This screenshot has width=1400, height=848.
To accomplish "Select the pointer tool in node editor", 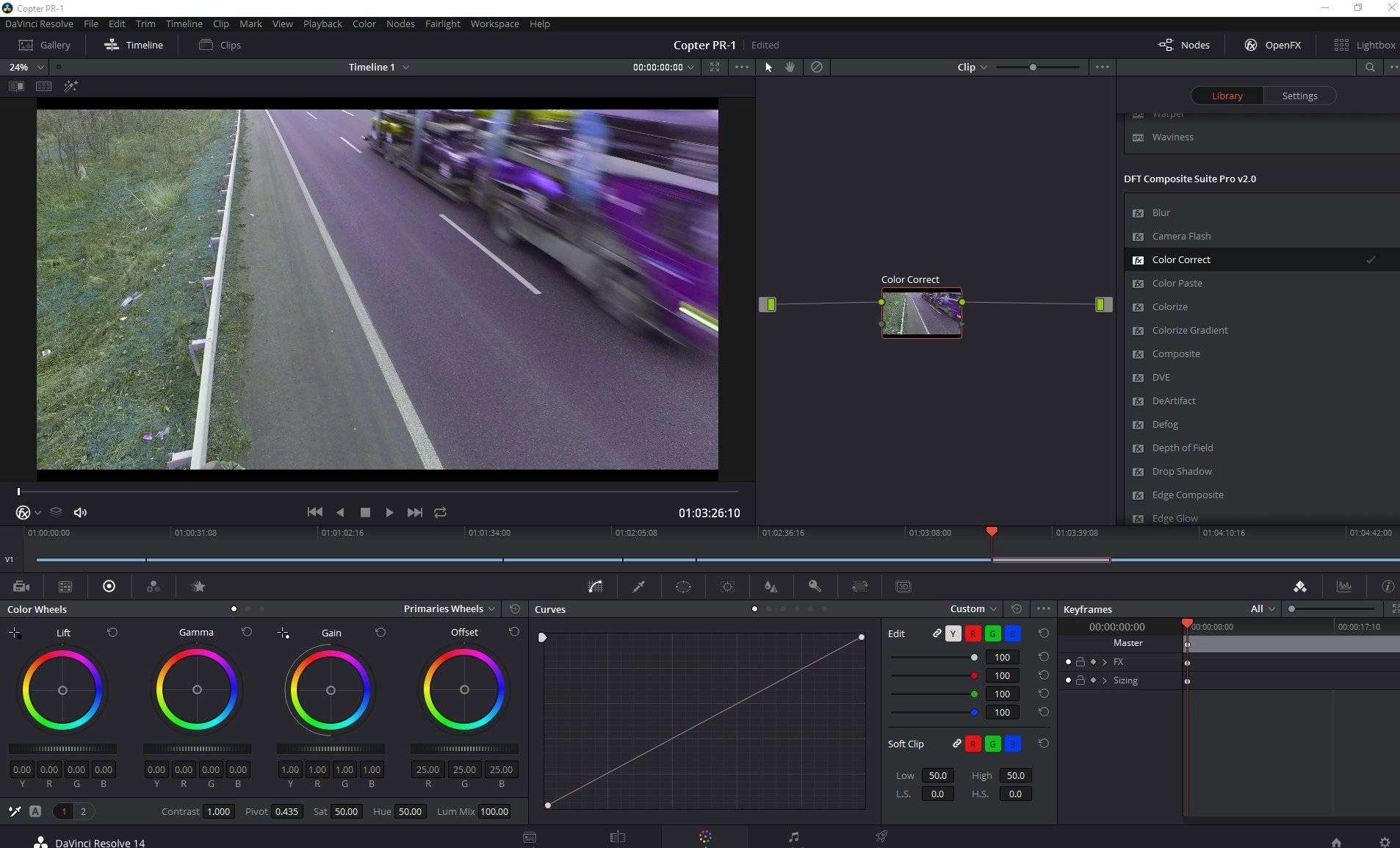I will pos(768,67).
